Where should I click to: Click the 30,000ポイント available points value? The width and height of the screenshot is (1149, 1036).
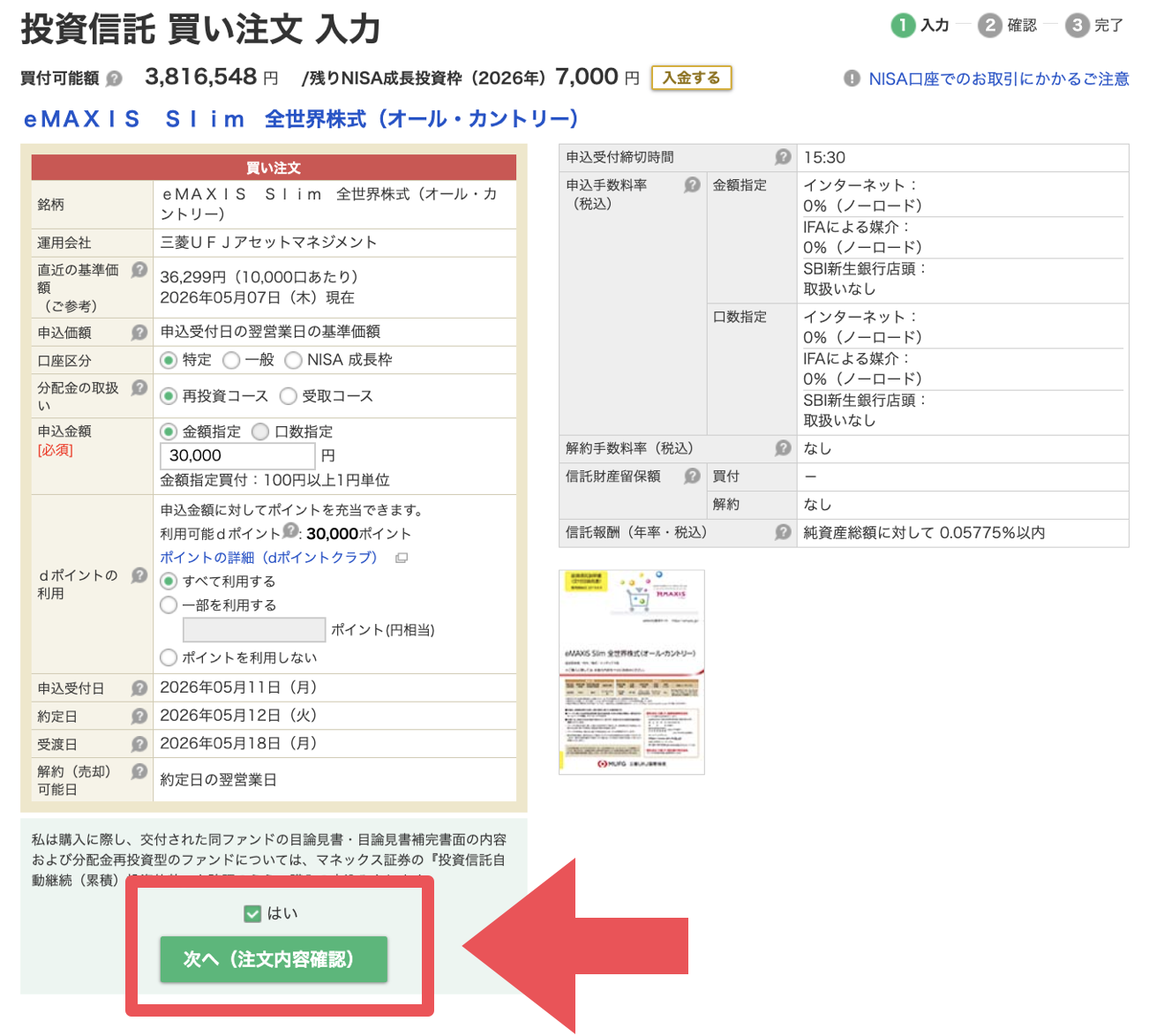click(x=359, y=534)
